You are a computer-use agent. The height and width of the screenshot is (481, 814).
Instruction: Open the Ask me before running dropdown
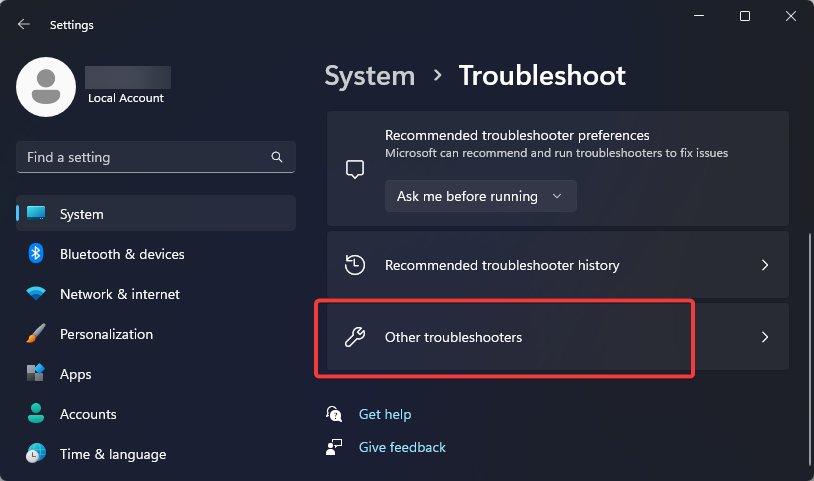[481, 196]
